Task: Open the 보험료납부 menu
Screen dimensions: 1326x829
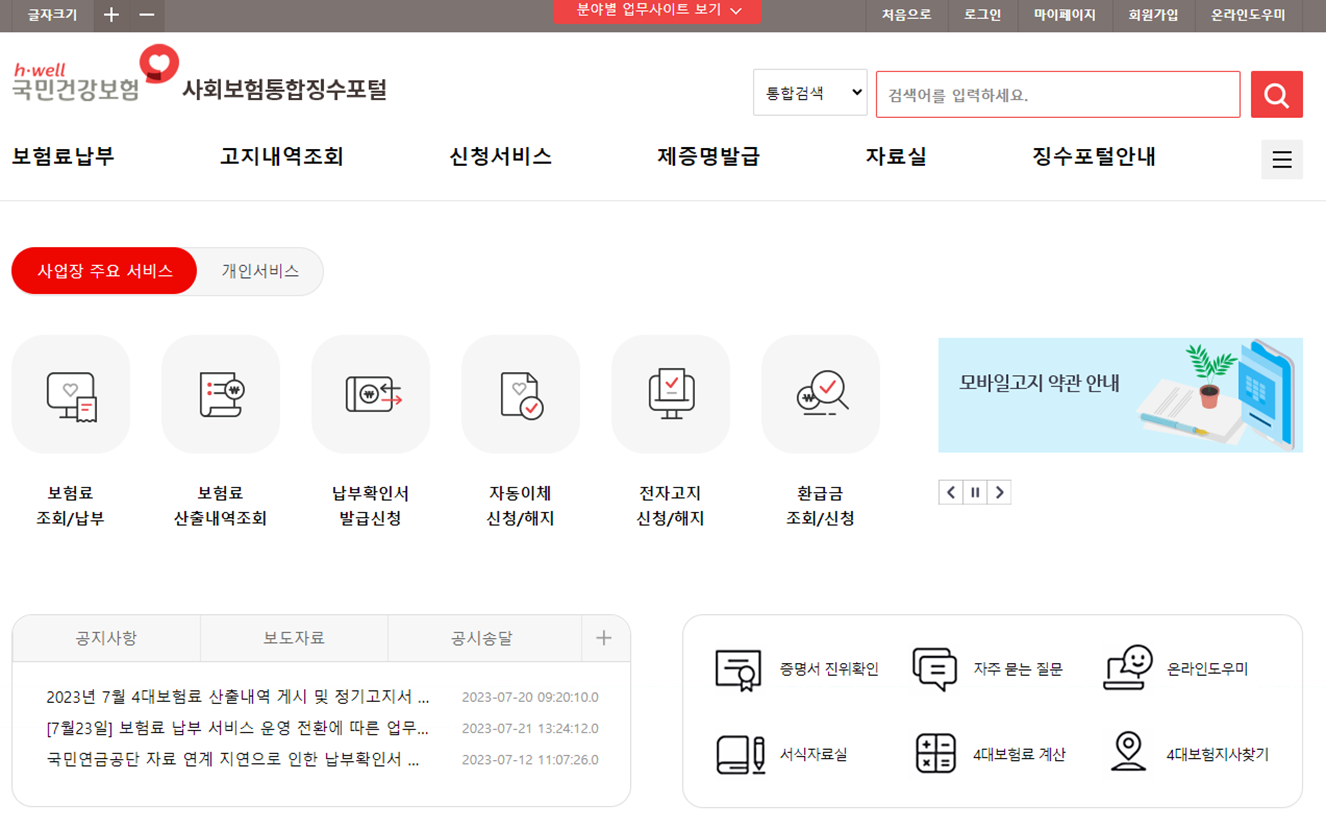Action: [x=63, y=157]
